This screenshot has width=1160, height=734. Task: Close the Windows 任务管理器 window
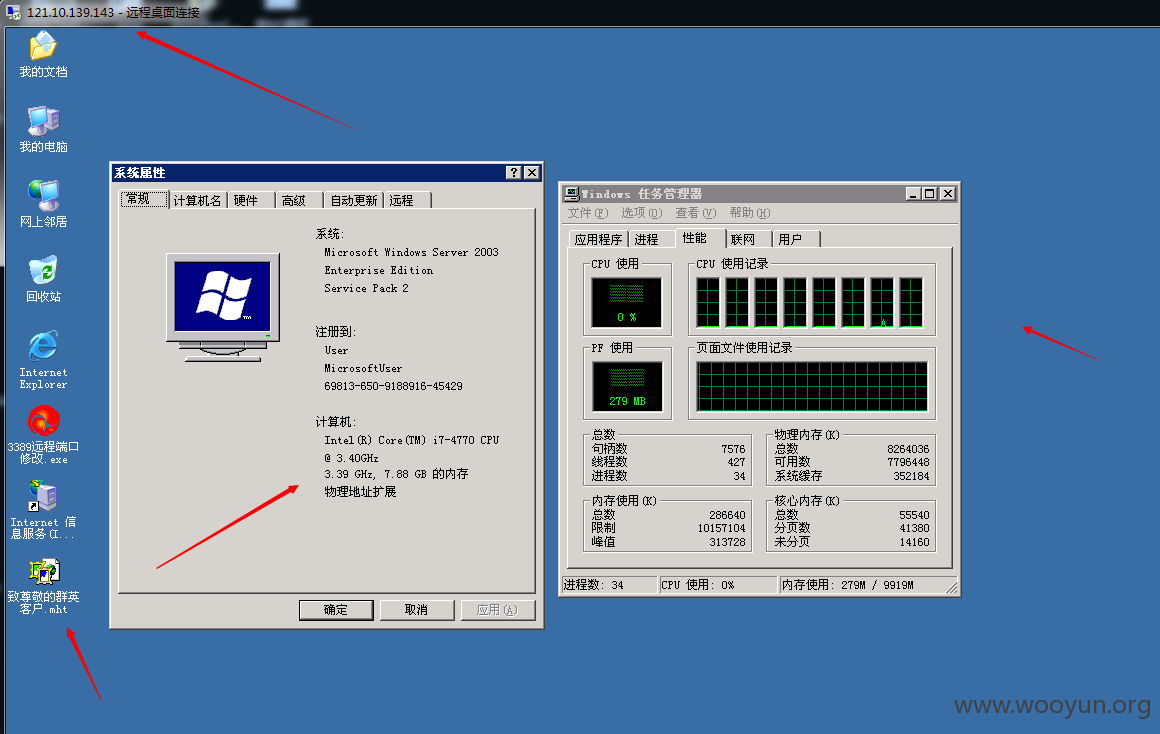tap(948, 194)
